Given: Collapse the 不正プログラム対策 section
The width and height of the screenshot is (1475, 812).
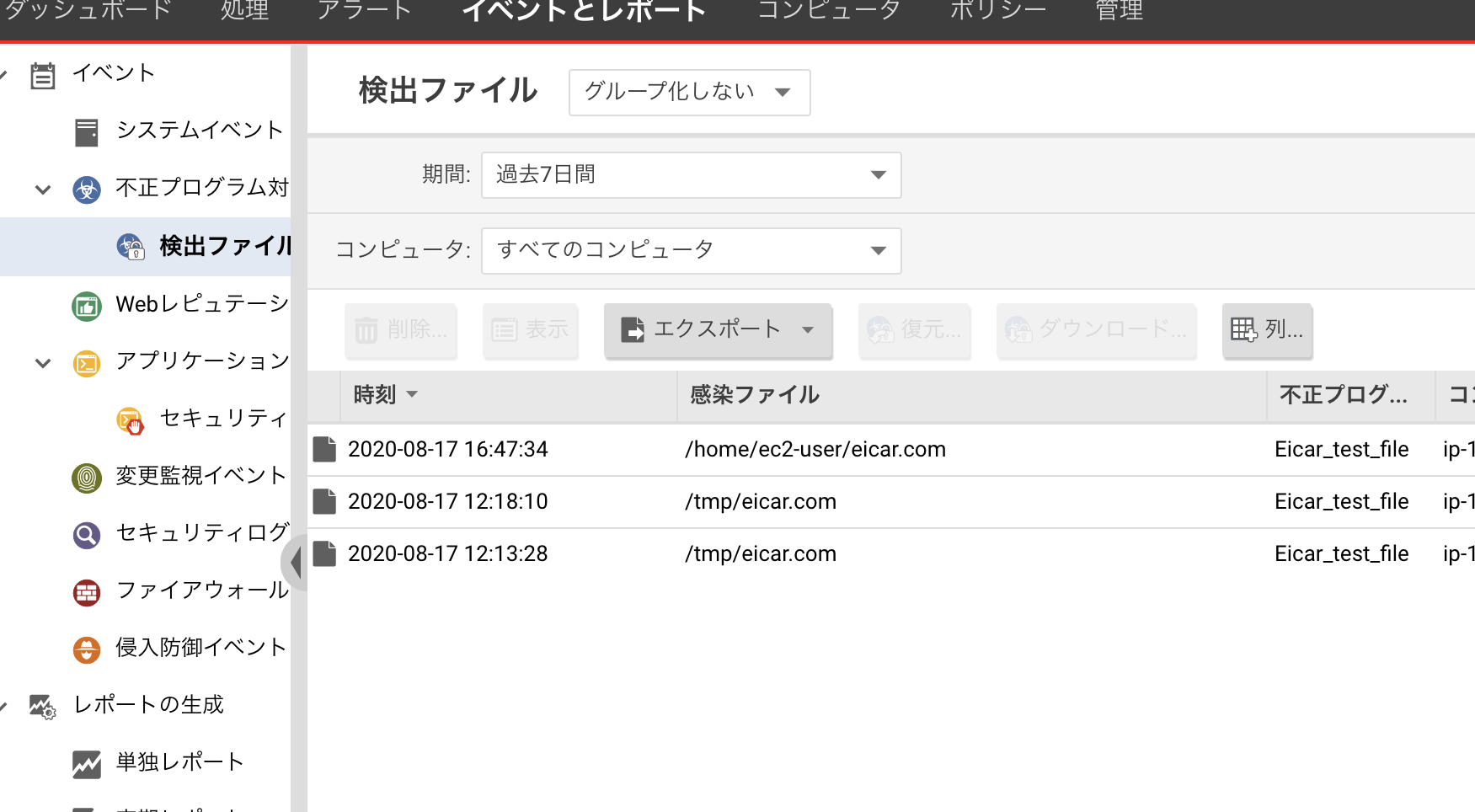Looking at the screenshot, I should point(41,189).
